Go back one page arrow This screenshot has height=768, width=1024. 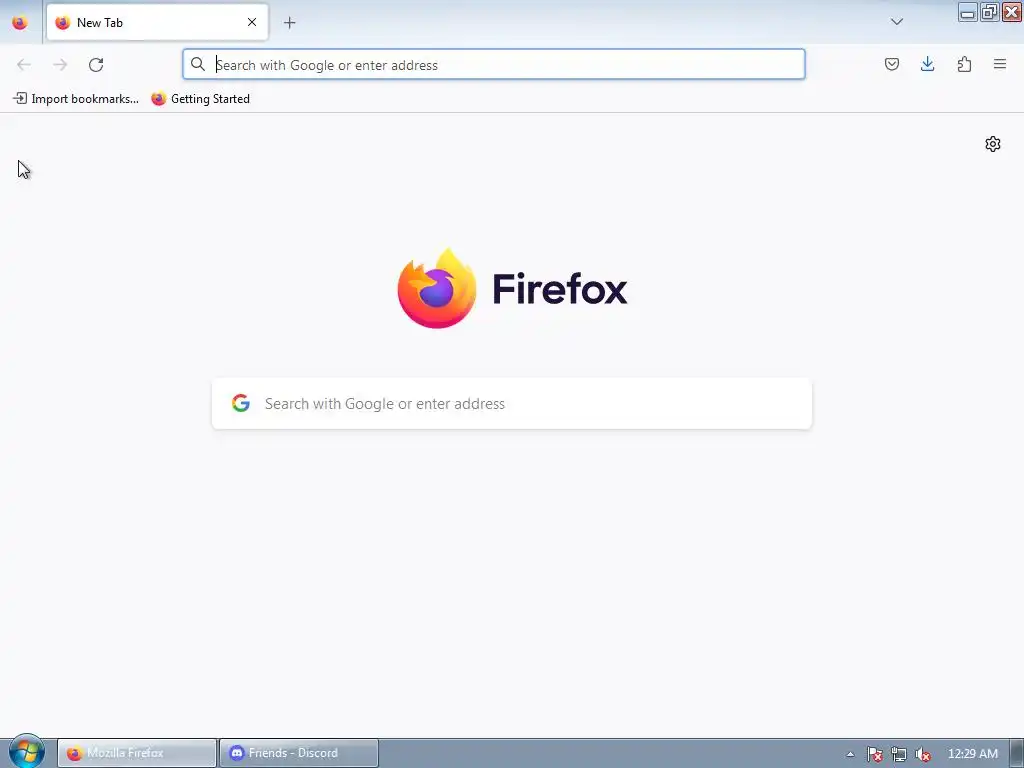[x=24, y=65]
